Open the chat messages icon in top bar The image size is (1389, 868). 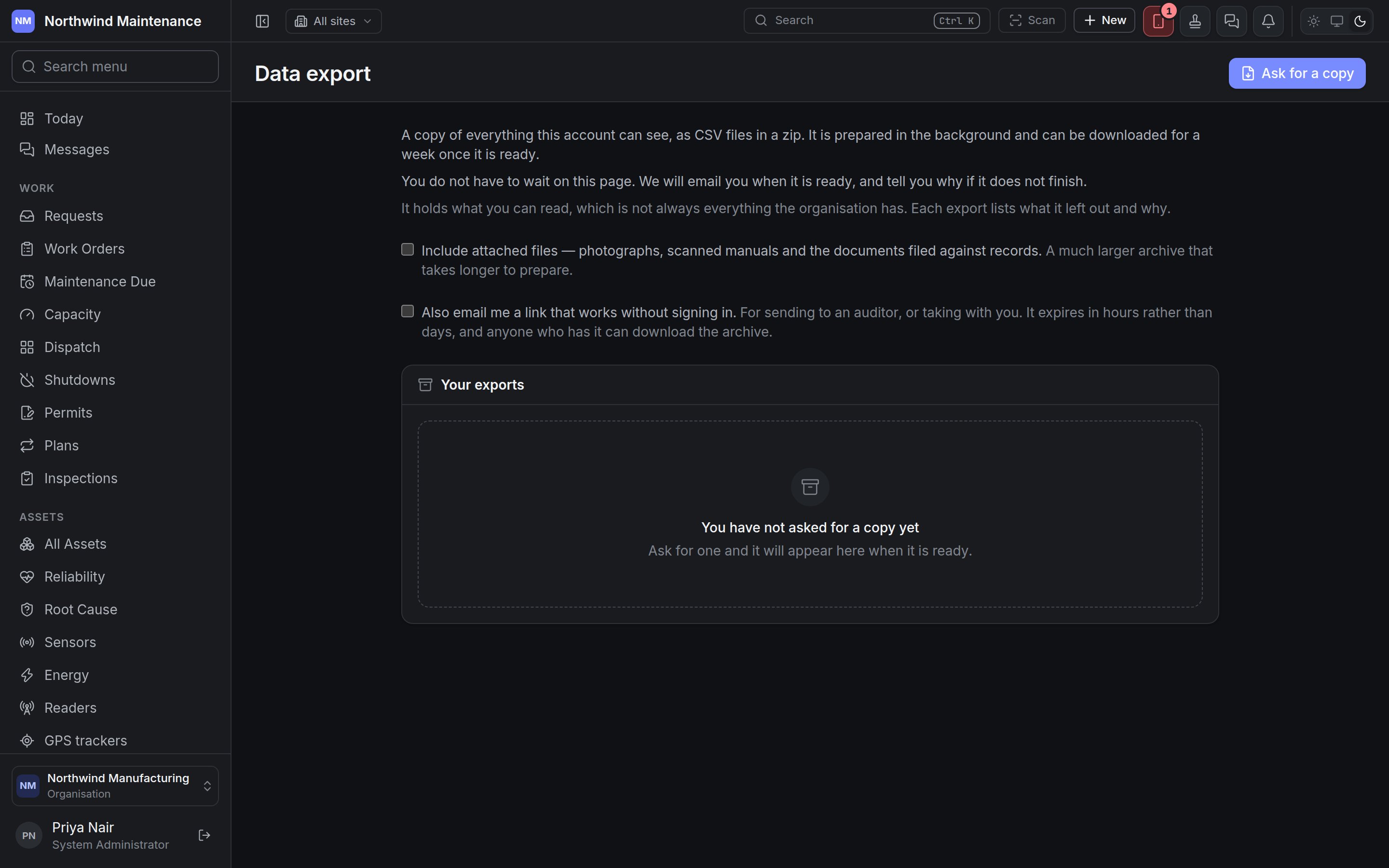(x=1232, y=21)
